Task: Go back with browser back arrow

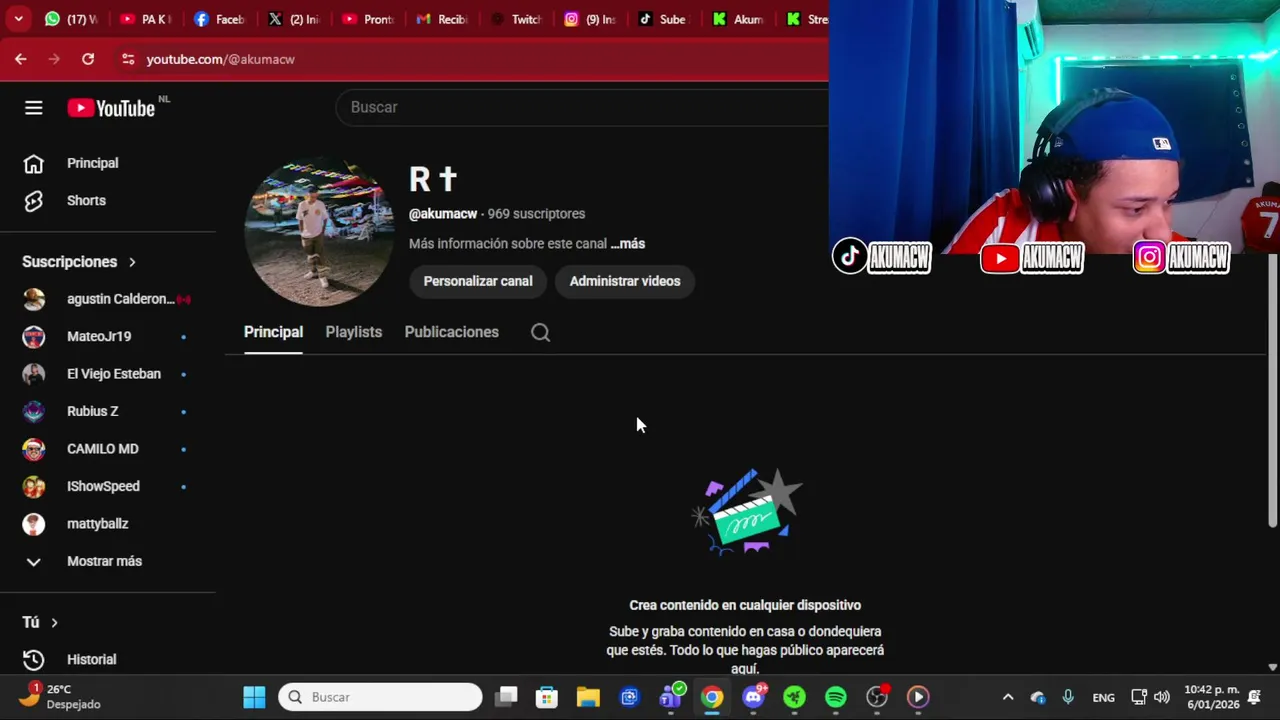Action: coord(21,59)
